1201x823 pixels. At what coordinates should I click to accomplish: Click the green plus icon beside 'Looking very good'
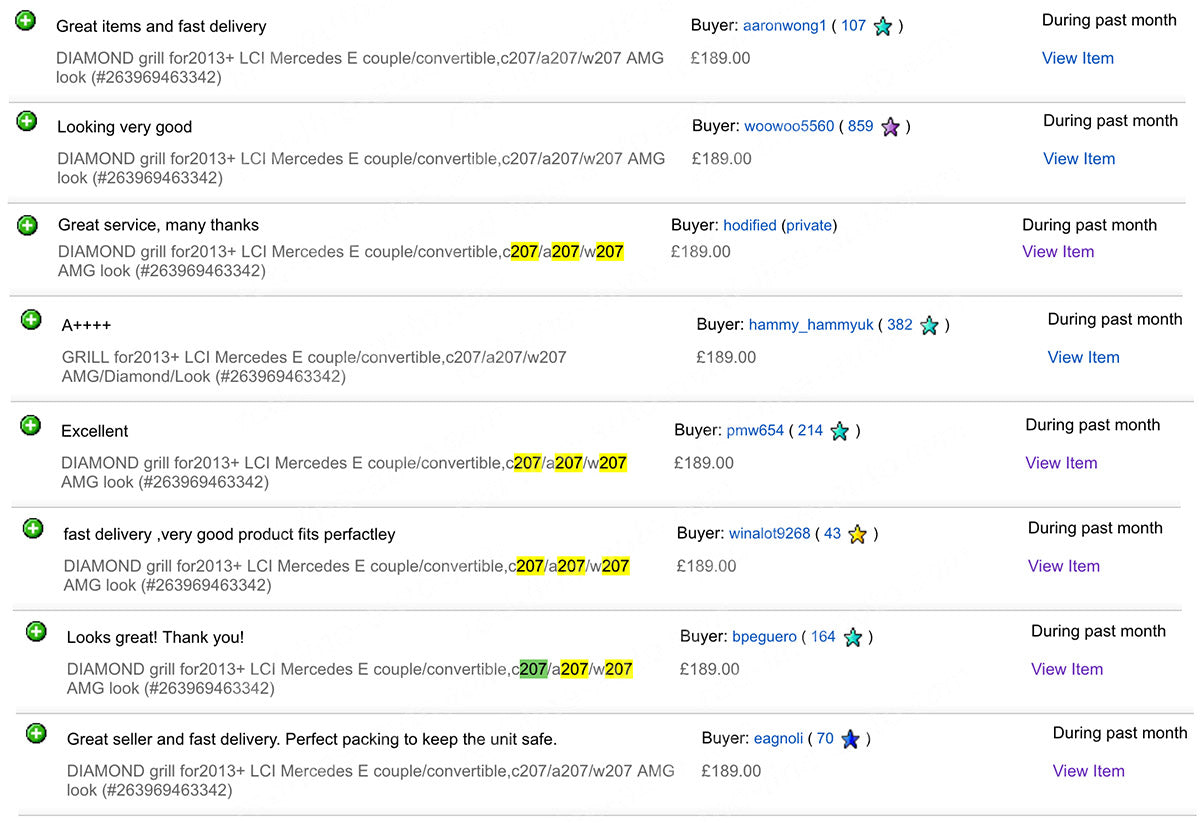(x=27, y=121)
